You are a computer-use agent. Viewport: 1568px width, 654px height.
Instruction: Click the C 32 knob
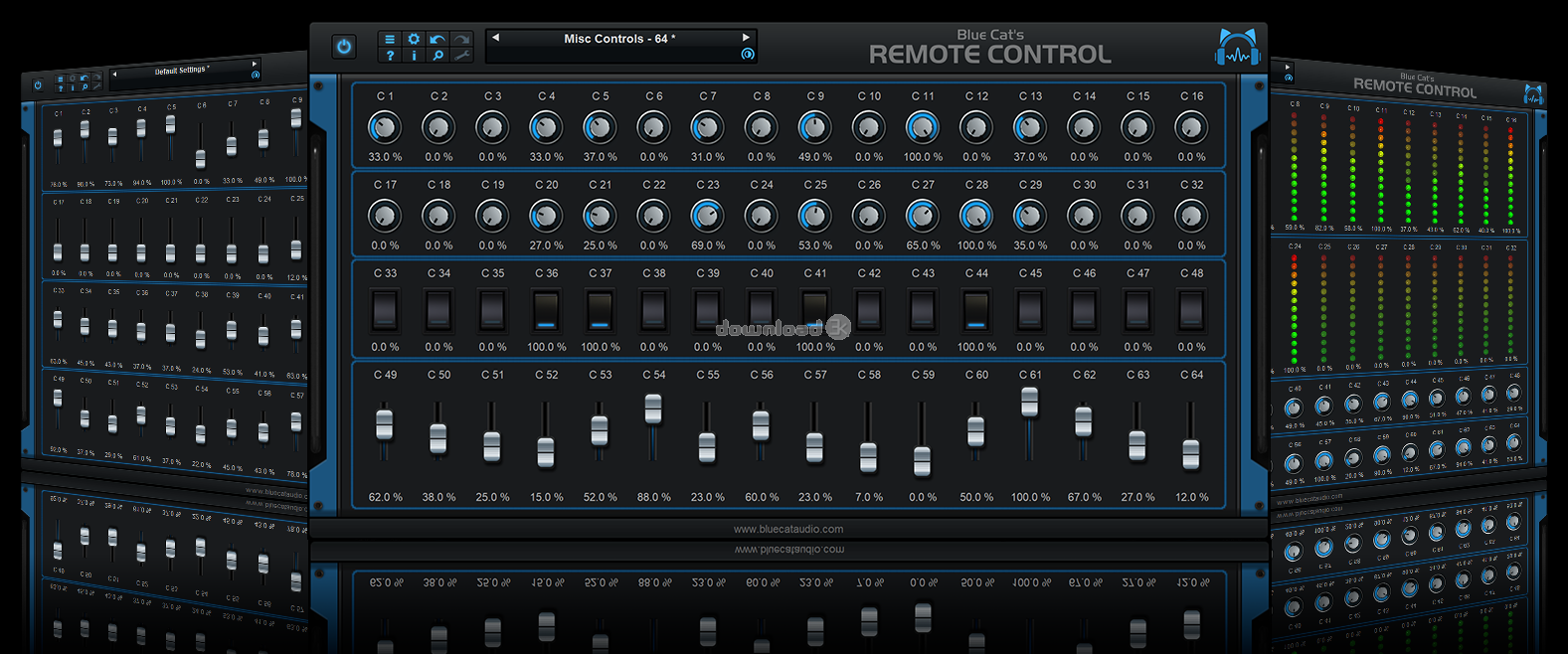click(1191, 216)
